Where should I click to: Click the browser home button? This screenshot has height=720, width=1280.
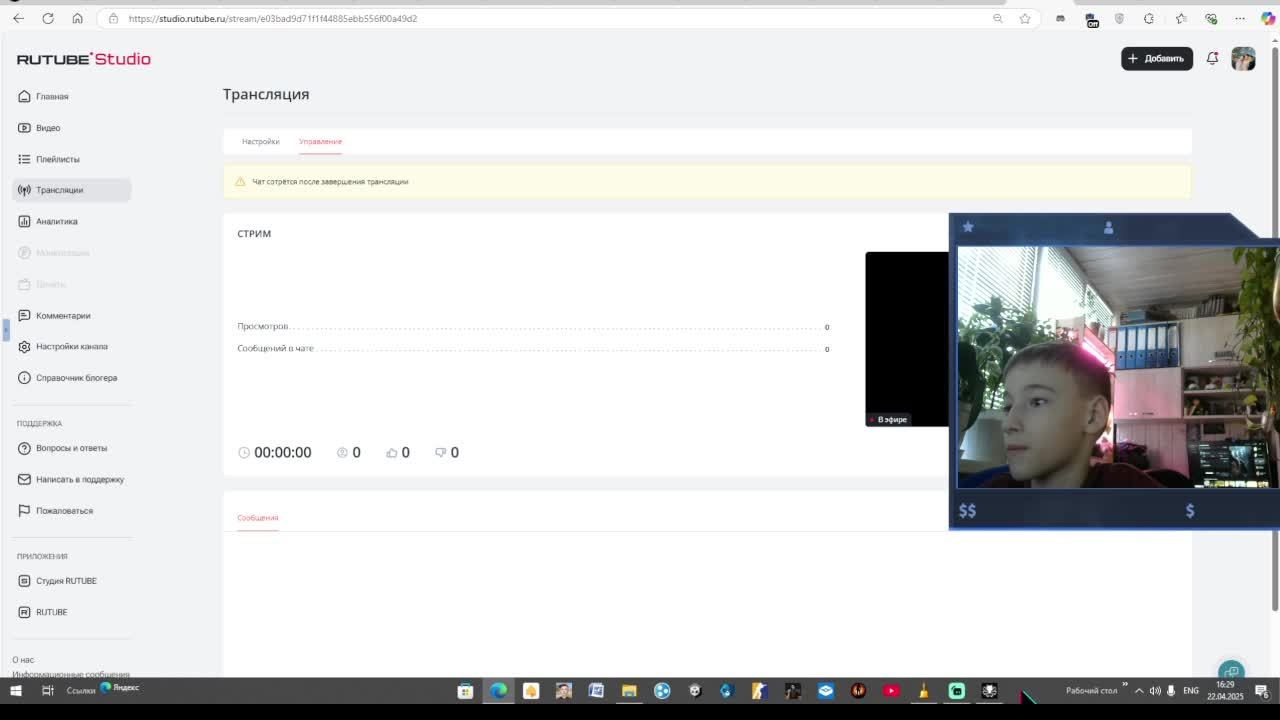pos(77,18)
